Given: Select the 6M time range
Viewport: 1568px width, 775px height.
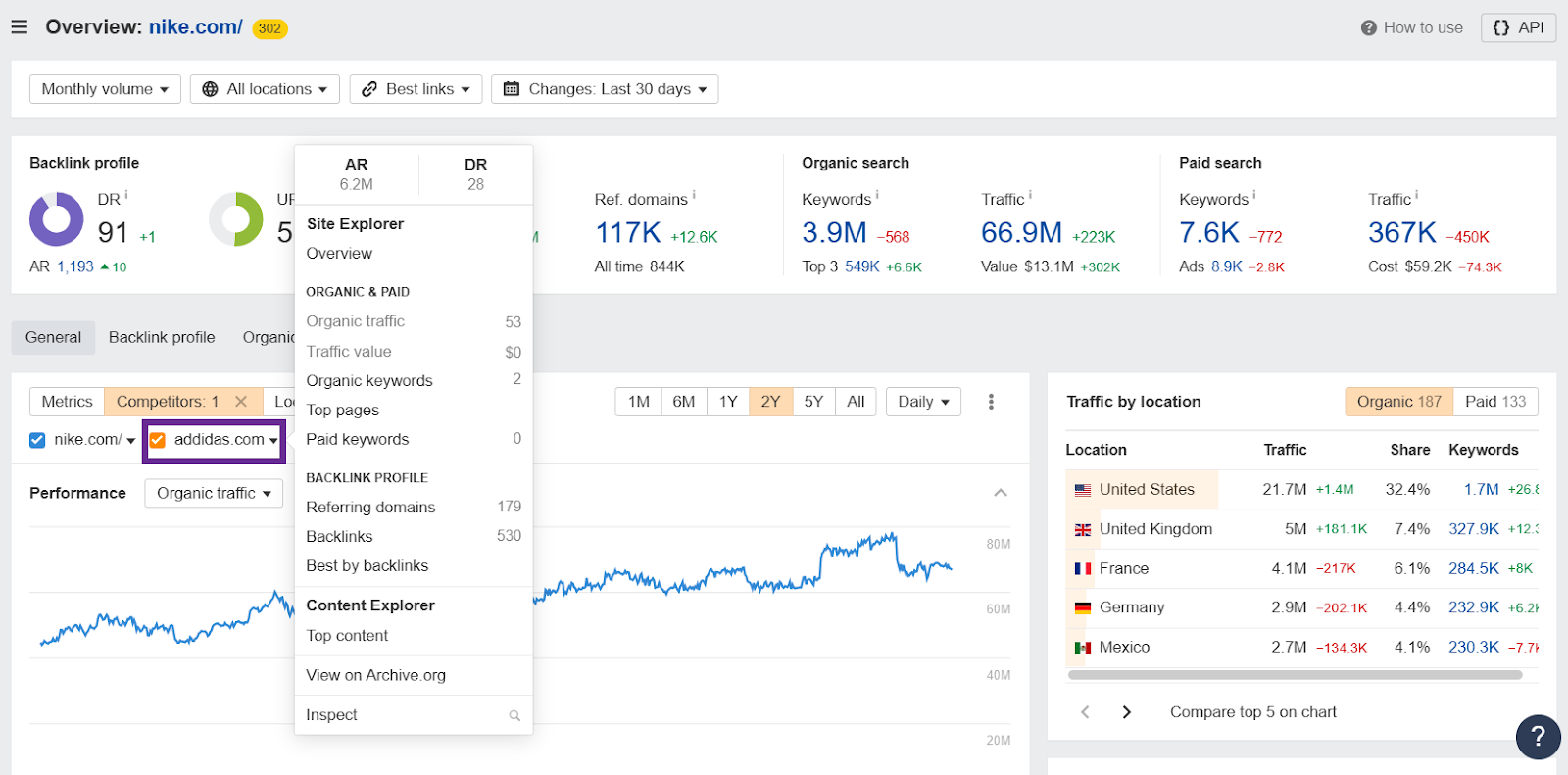Looking at the screenshot, I should coord(684,402).
